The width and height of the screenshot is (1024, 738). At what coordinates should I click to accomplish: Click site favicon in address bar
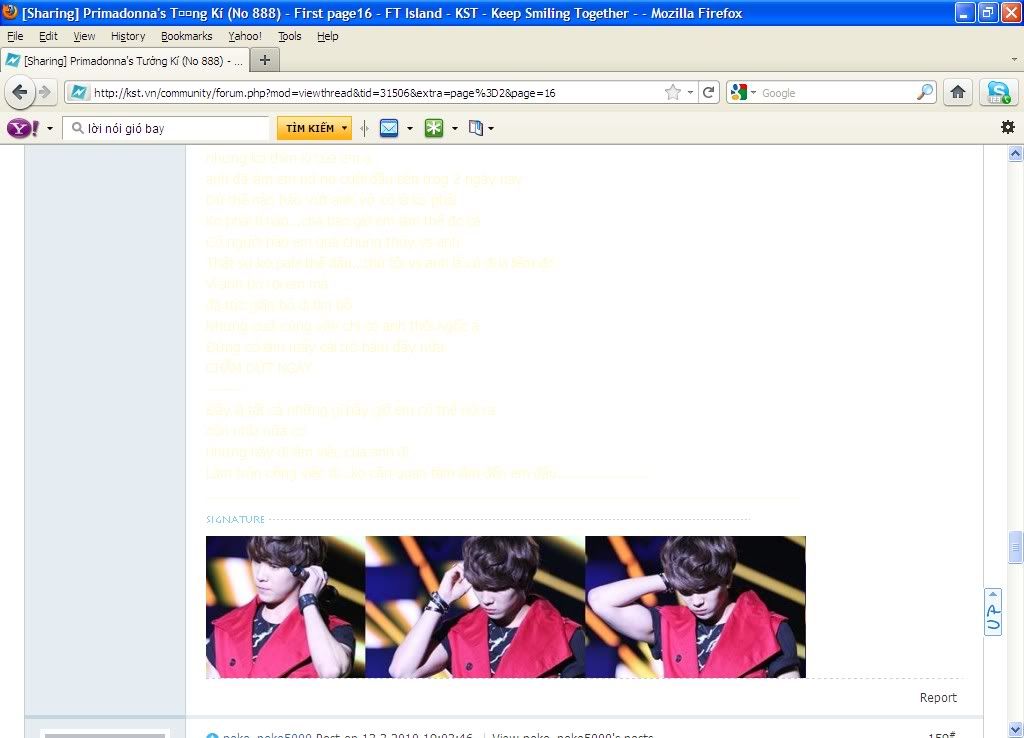(78, 93)
